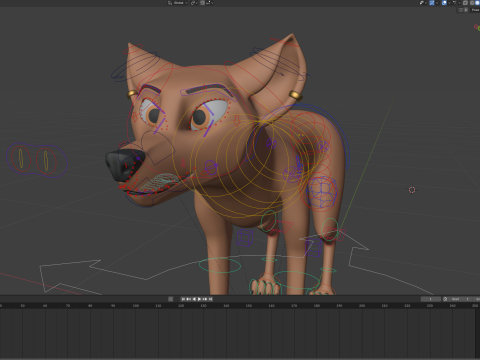Image resolution: width=480 pixels, height=360 pixels.
Task: Jump to previous keyframe
Action: pos(189,299)
